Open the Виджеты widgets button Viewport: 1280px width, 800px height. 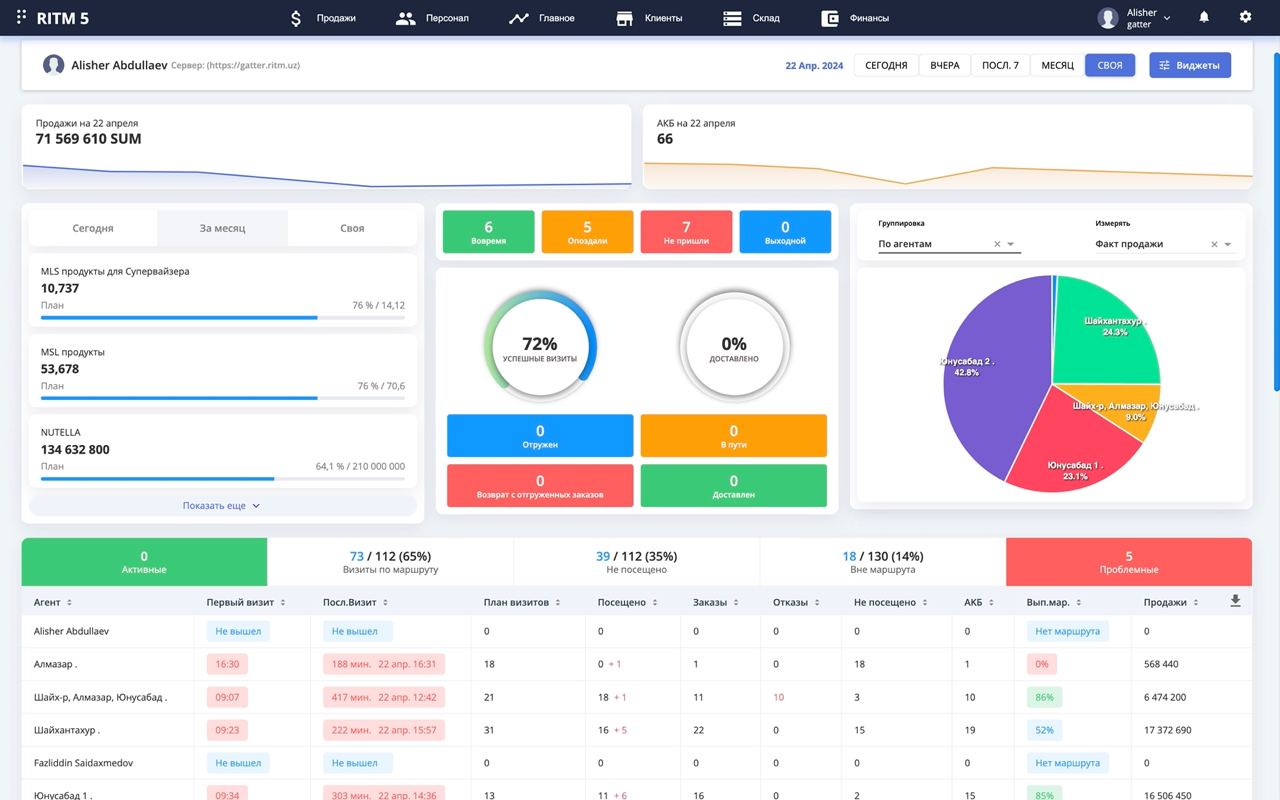(1190, 65)
